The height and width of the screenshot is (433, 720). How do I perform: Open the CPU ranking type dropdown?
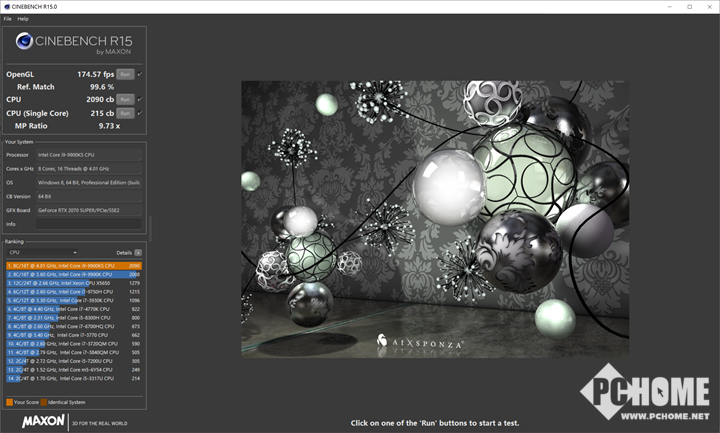[x=42, y=253]
